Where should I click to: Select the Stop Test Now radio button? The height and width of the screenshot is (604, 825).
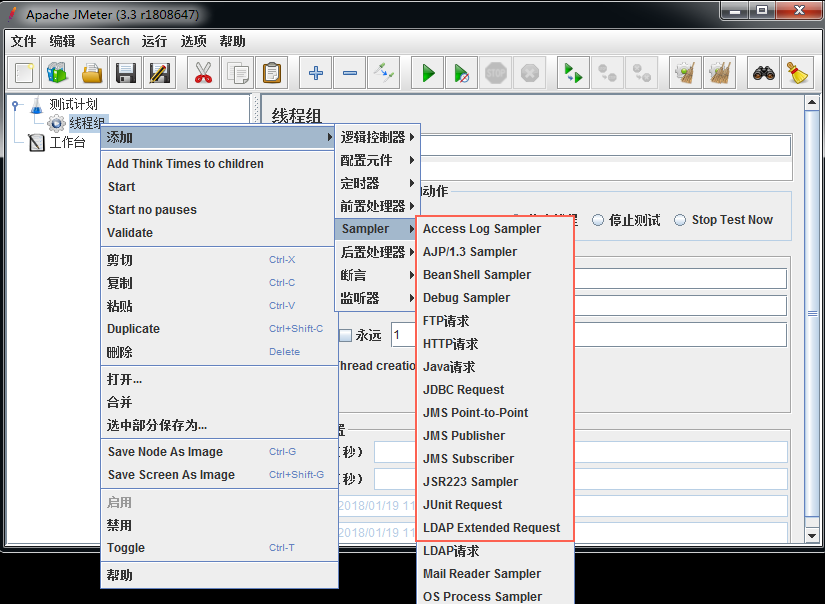pyautogui.click(x=680, y=220)
